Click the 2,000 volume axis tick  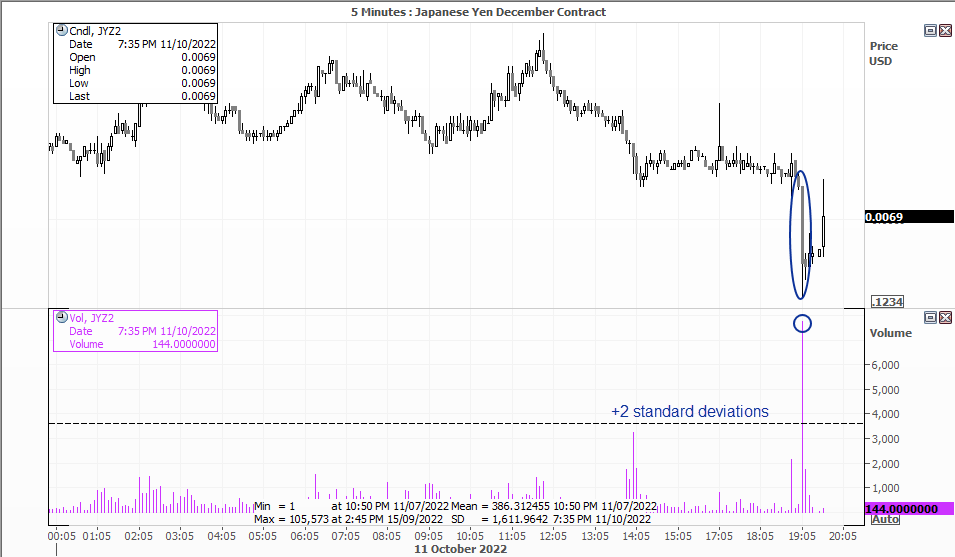(886, 464)
